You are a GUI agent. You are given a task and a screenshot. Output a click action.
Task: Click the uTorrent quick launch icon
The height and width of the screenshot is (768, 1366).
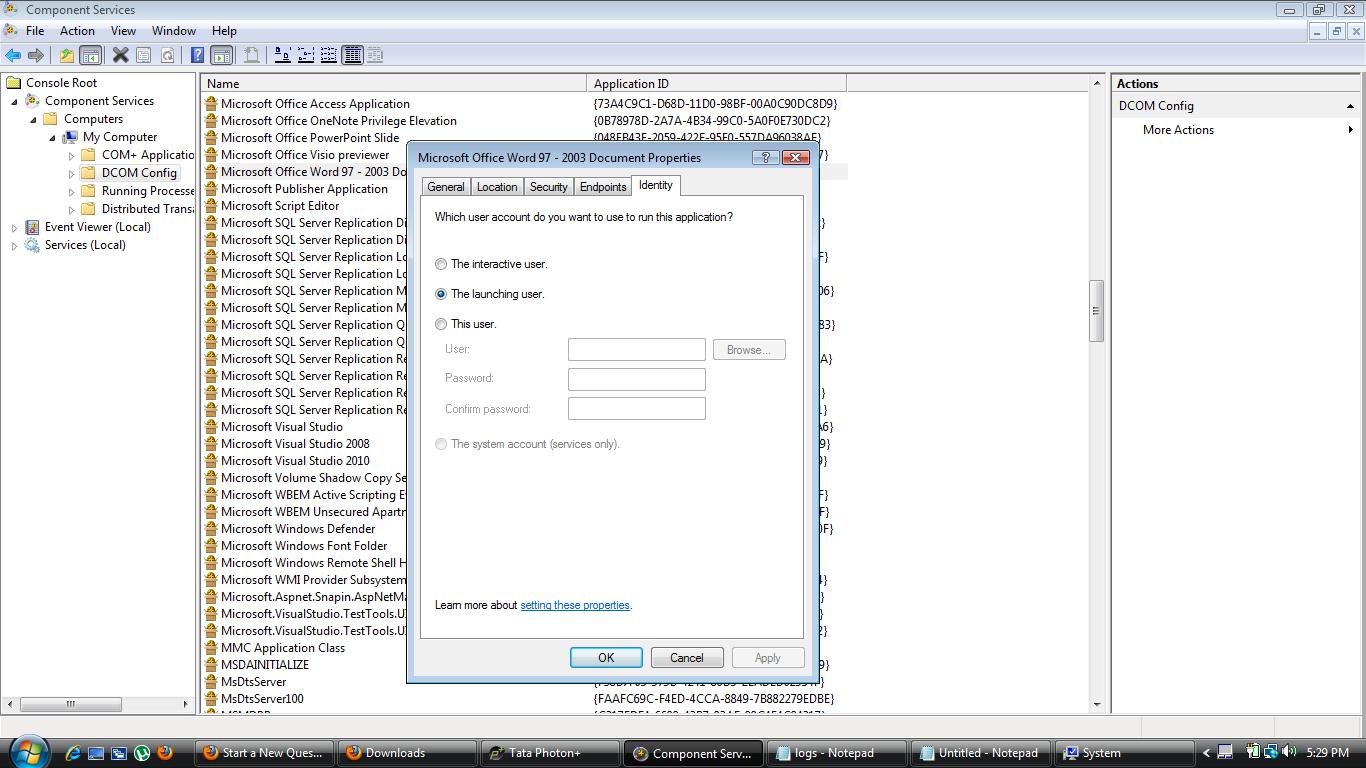pyautogui.click(x=142, y=753)
